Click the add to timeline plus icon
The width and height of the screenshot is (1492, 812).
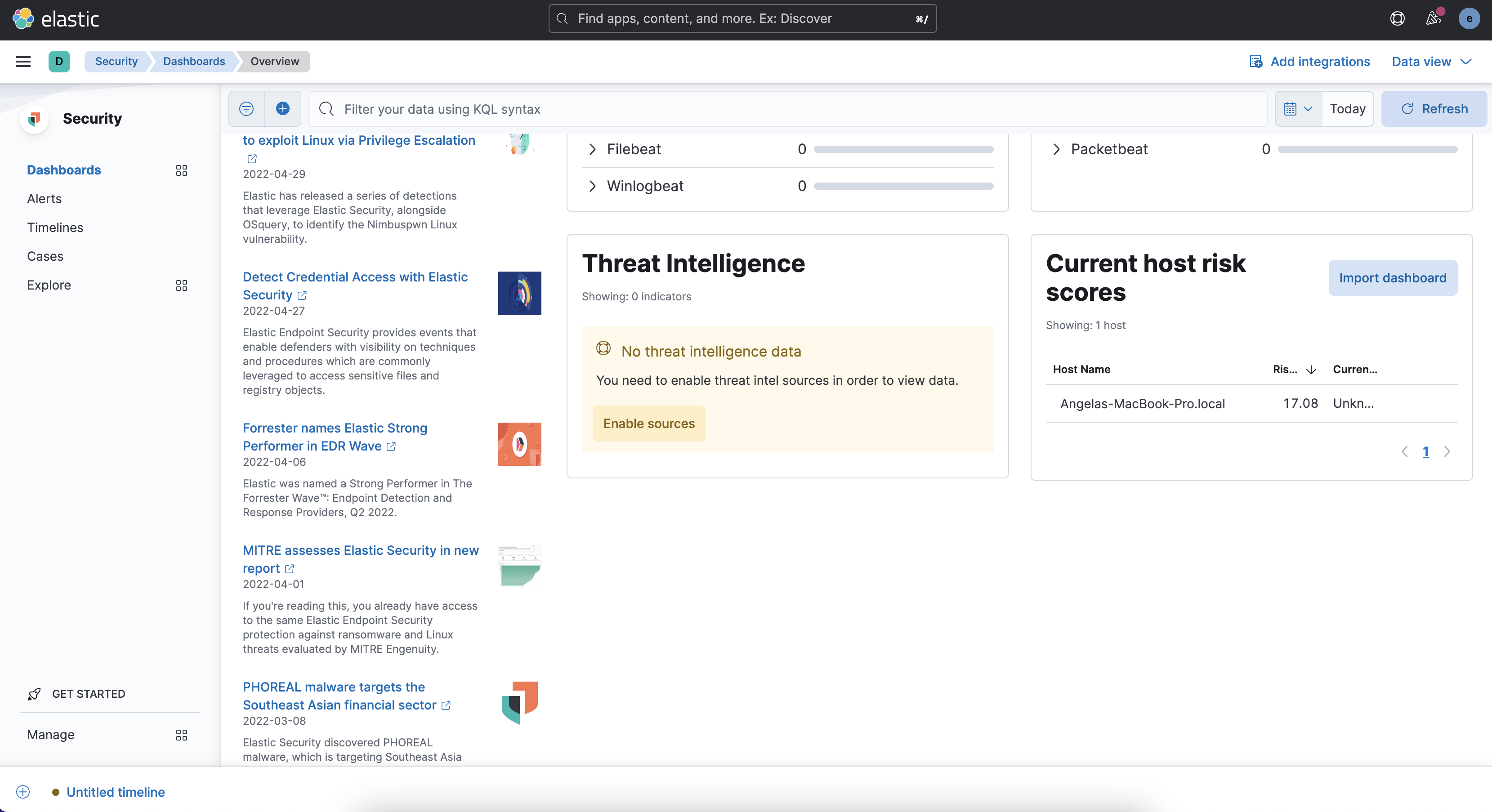[23, 792]
